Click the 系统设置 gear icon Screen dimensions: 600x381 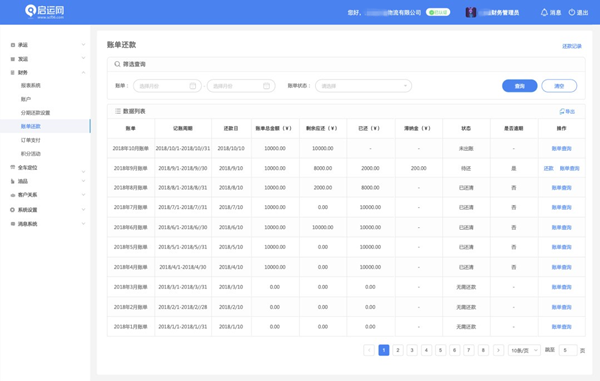13,210
